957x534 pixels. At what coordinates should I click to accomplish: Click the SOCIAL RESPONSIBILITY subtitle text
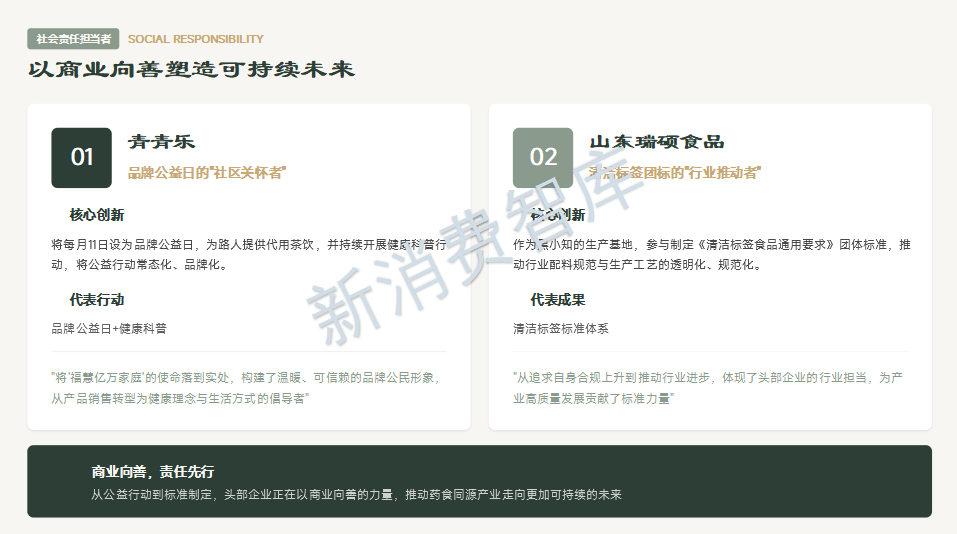tap(195, 39)
